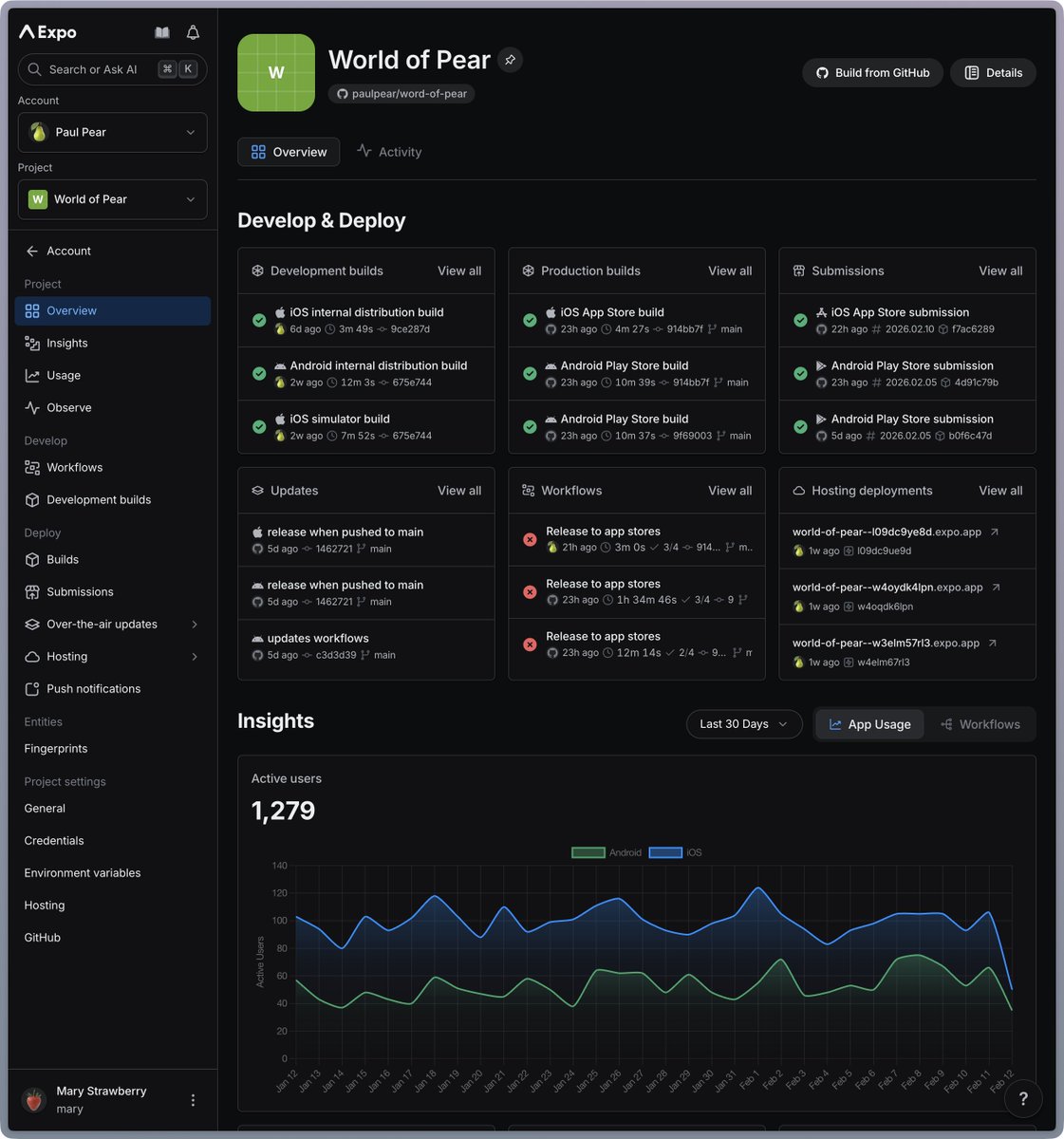The width and height of the screenshot is (1064, 1139).
Task: Open Hosting under Project settings
Action: click(x=45, y=906)
